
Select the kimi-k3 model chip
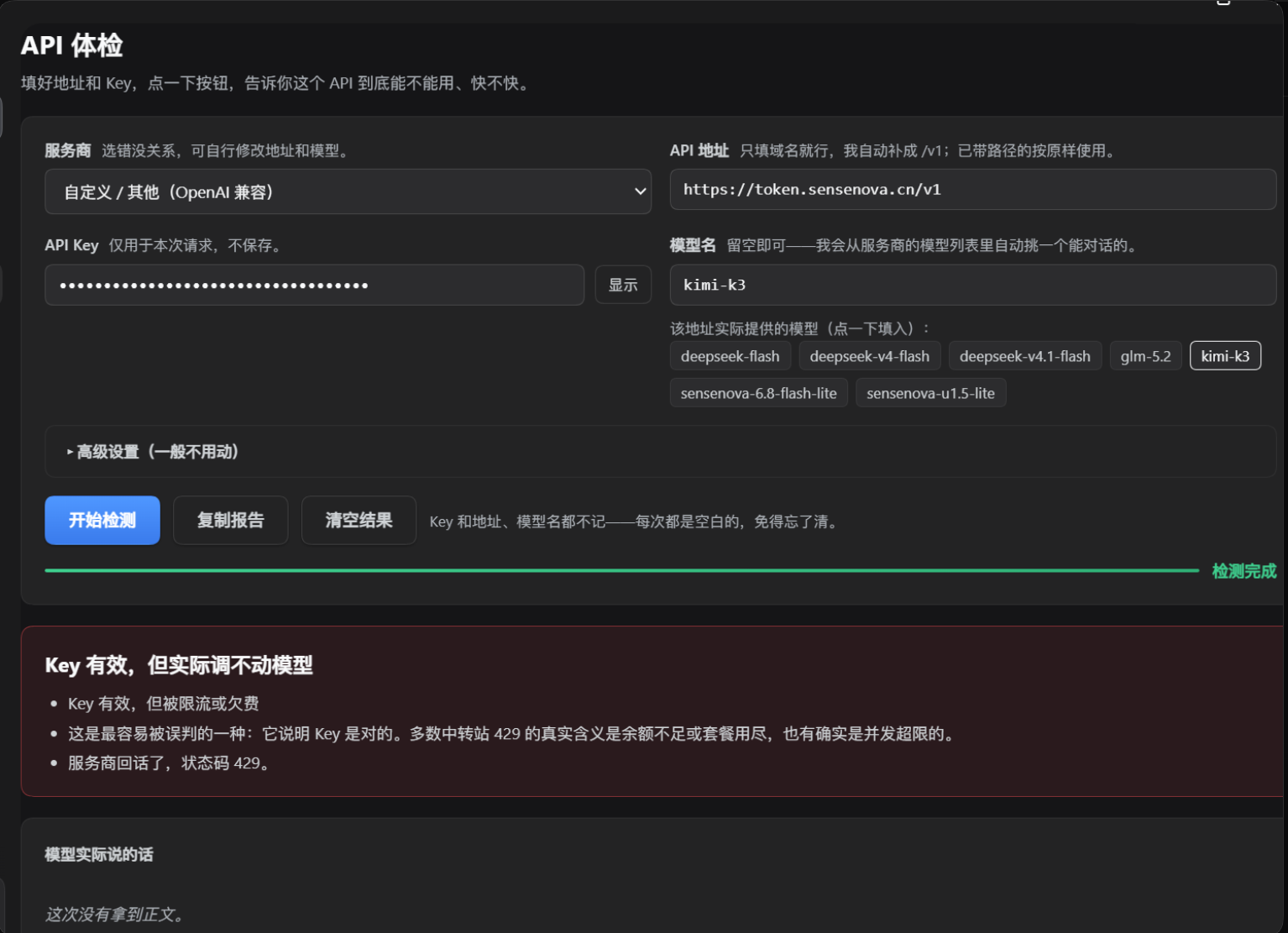1225,356
